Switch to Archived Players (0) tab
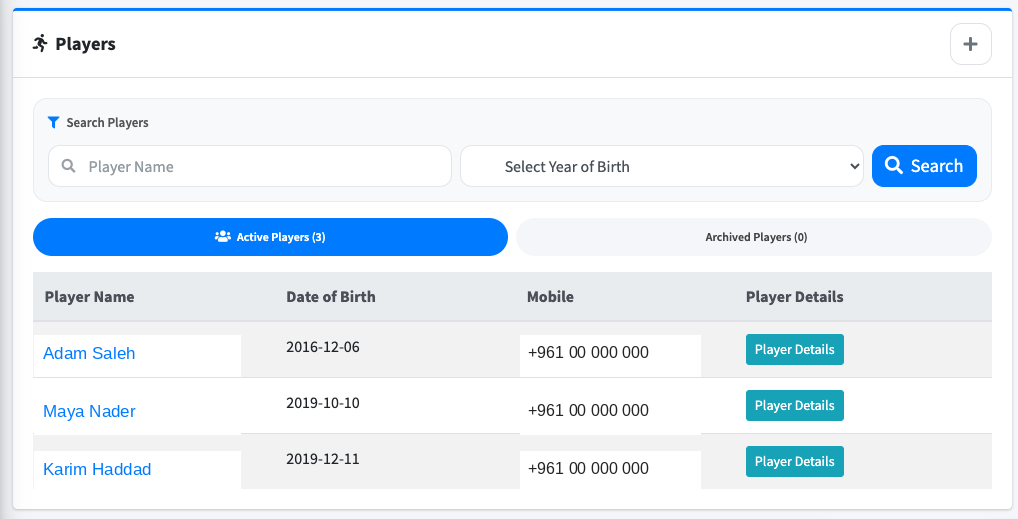Screen dimensions: 1018x519 [x=754, y=237]
